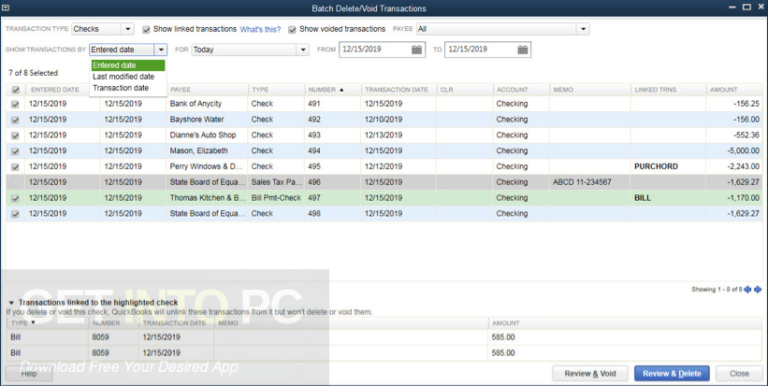Select the Mason, Elizabeth payee cell

tap(207, 151)
